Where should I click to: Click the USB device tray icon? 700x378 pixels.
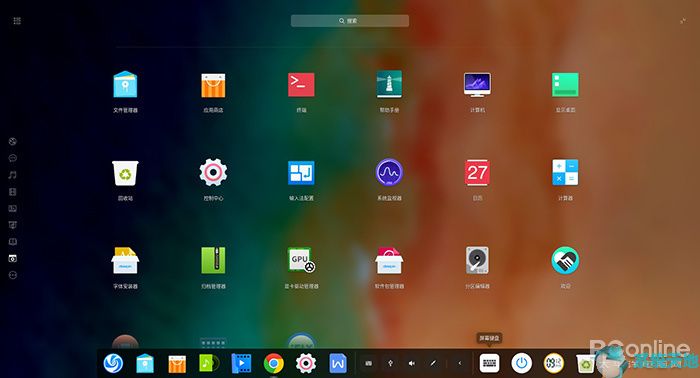click(391, 363)
